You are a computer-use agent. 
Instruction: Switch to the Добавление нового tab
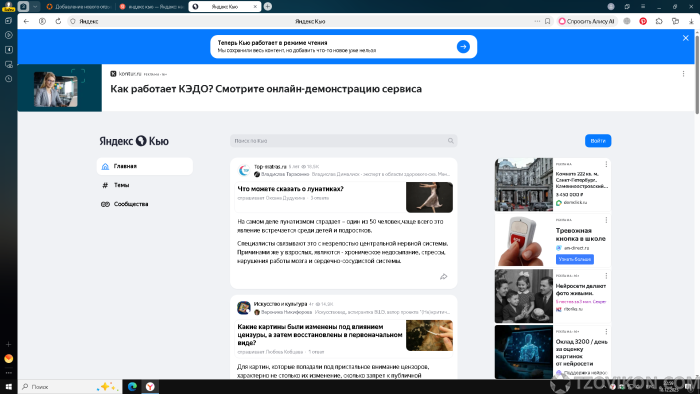coord(79,7)
